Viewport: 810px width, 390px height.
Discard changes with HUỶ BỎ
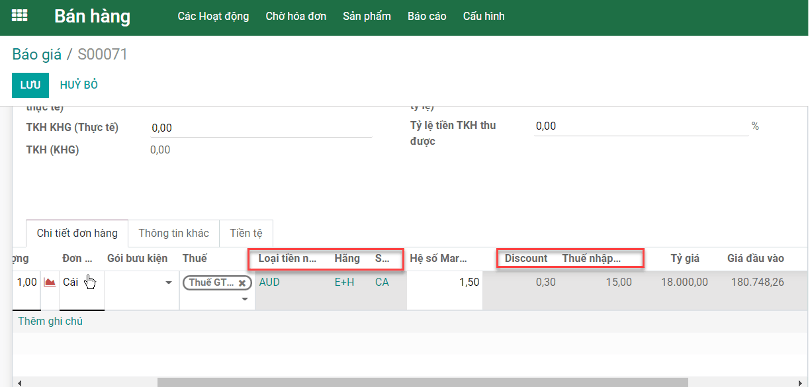click(x=79, y=85)
